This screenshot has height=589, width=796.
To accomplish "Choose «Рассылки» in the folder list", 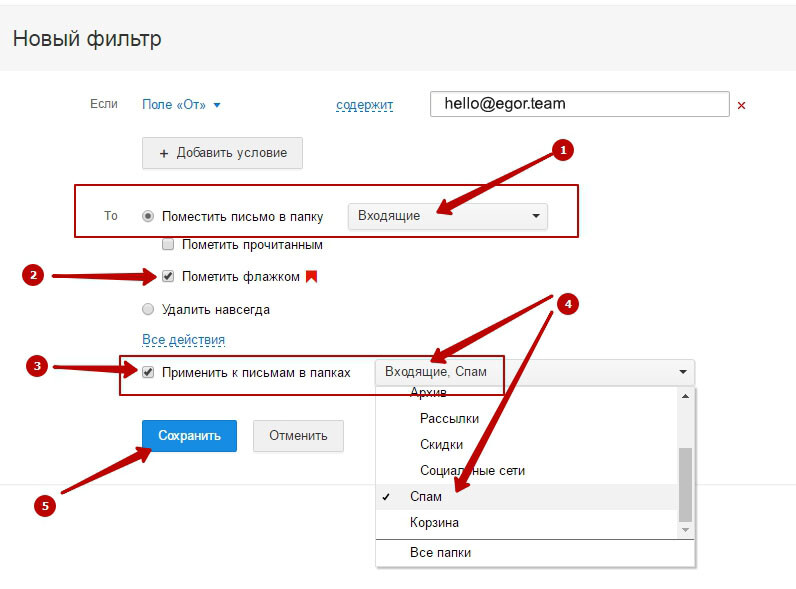I will pyautogui.click(x=527, y=418).
